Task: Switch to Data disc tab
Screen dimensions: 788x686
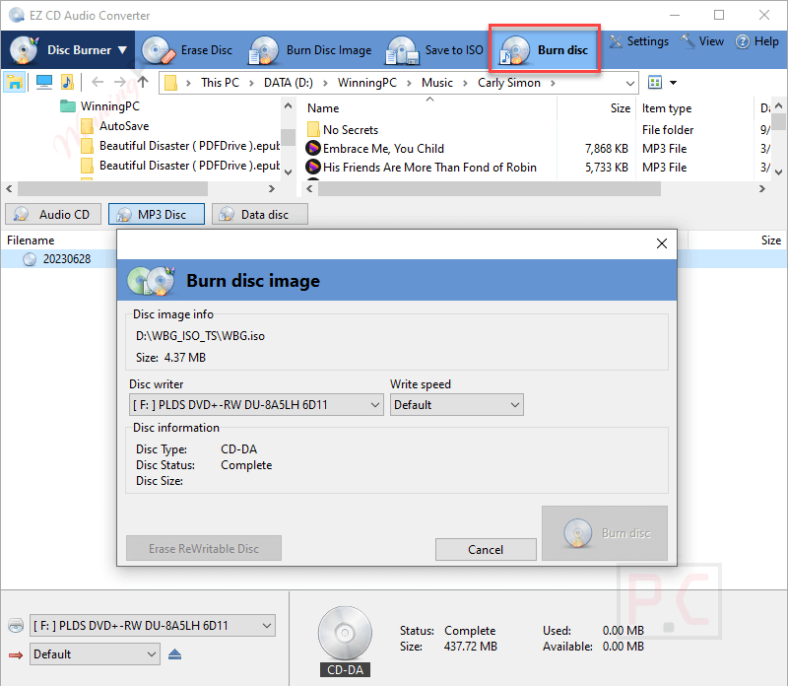Action: click(260, 214)
